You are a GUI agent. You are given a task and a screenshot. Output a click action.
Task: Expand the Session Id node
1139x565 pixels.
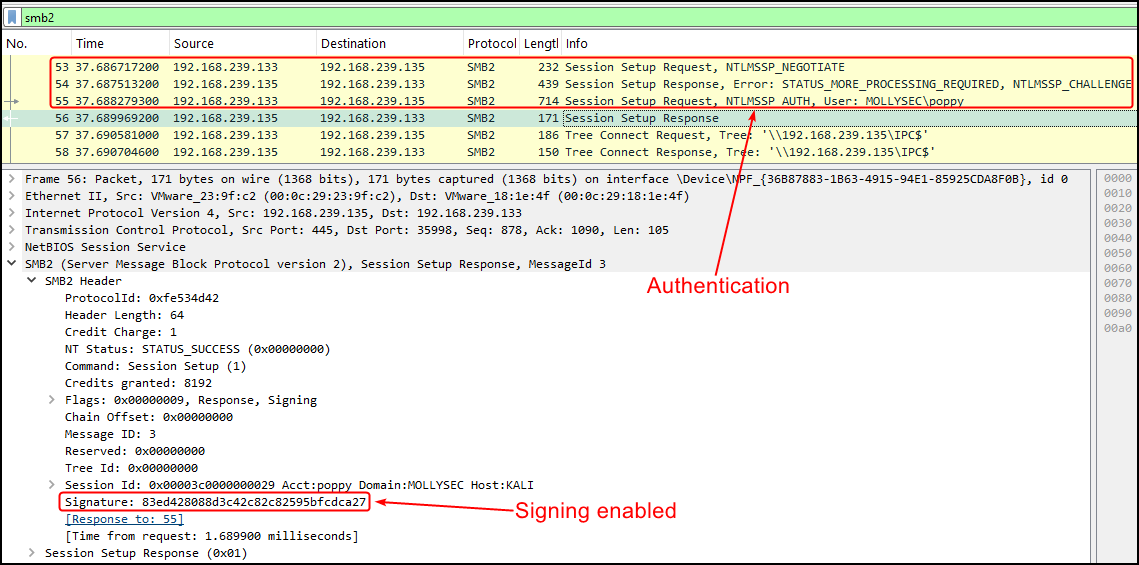pyautogui.click(x=52, y=485)
